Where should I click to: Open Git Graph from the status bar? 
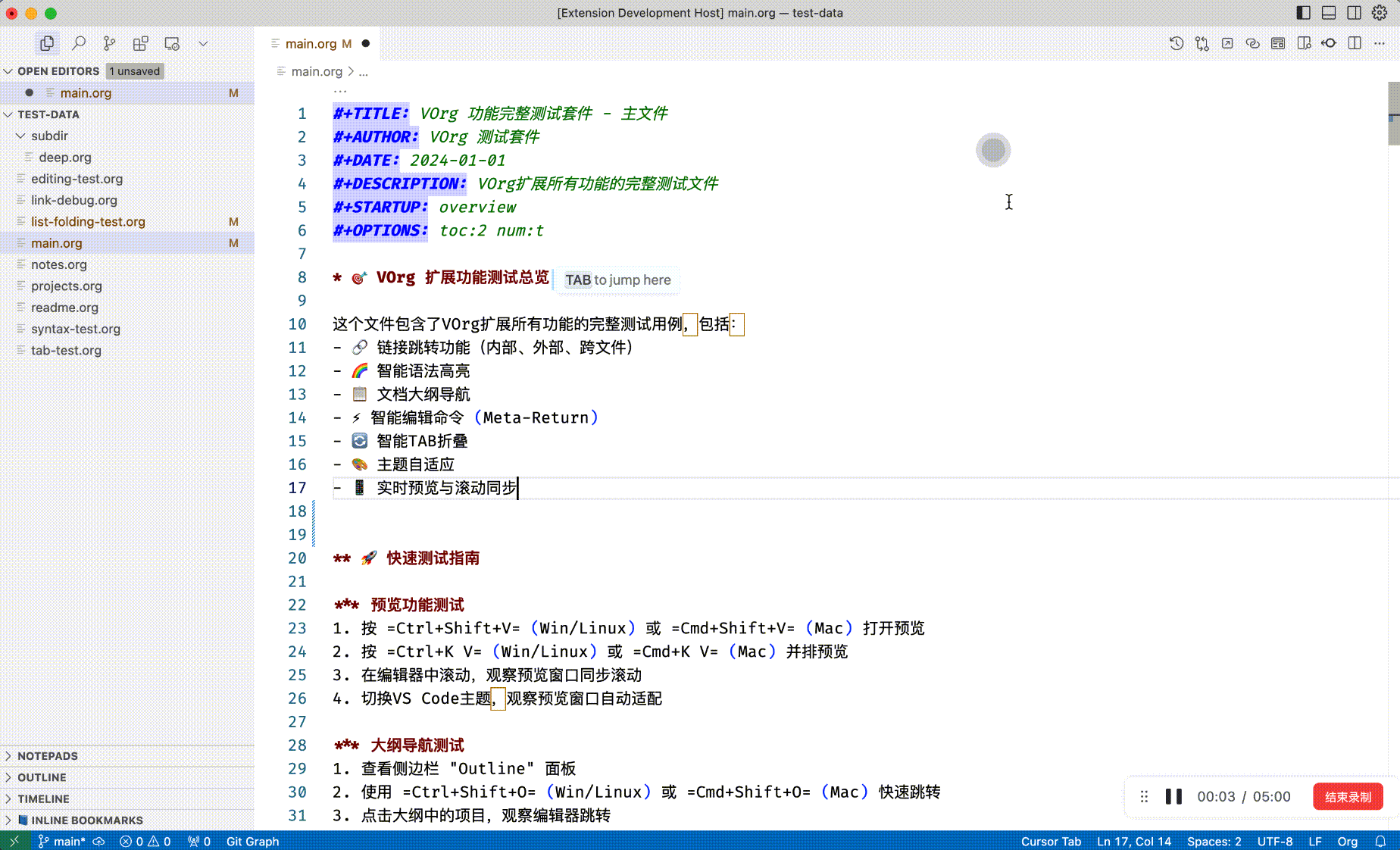click(252, 841)
